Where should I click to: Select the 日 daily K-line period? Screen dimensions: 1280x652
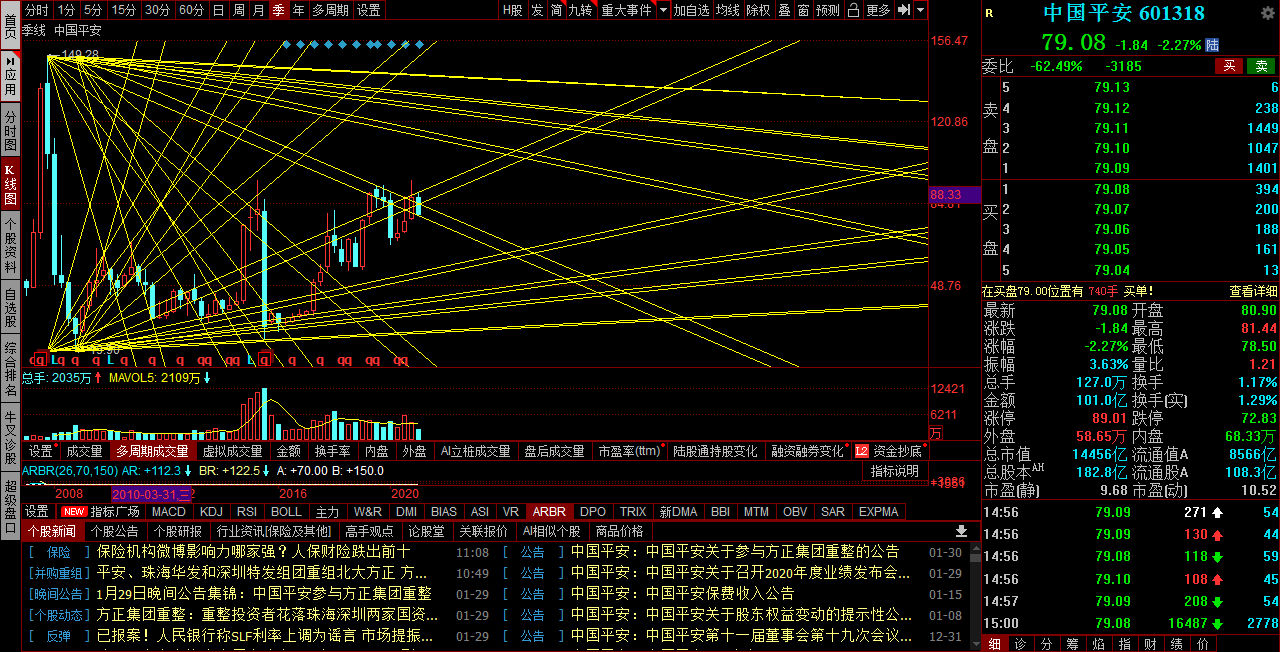coord(218,10)
